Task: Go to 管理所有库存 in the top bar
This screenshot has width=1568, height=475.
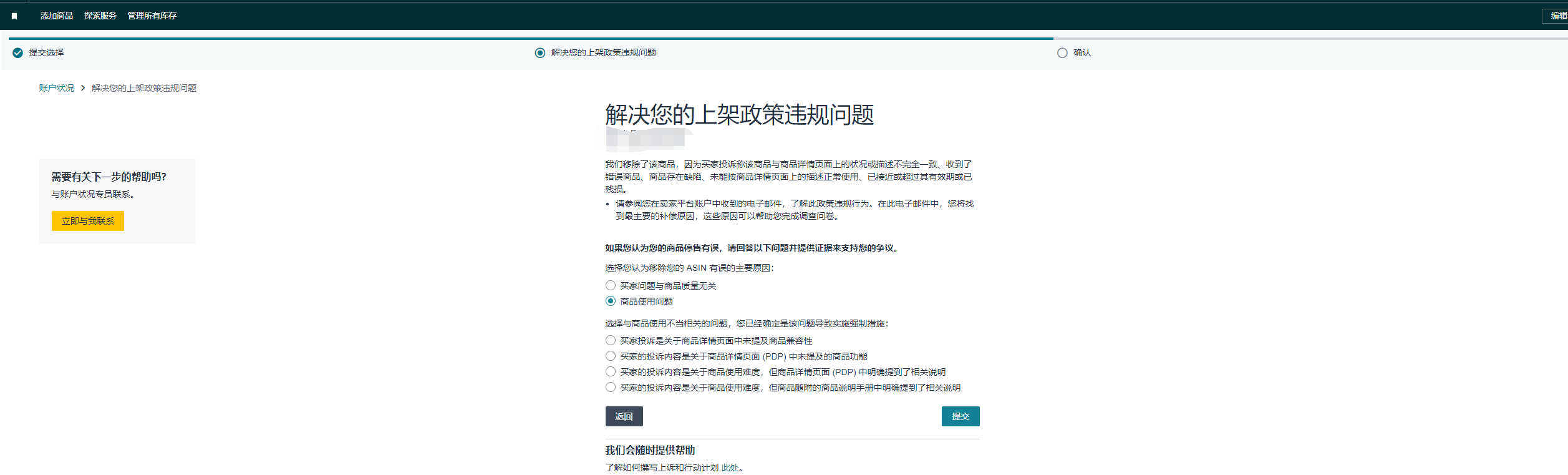Action: tap(152, 16)
